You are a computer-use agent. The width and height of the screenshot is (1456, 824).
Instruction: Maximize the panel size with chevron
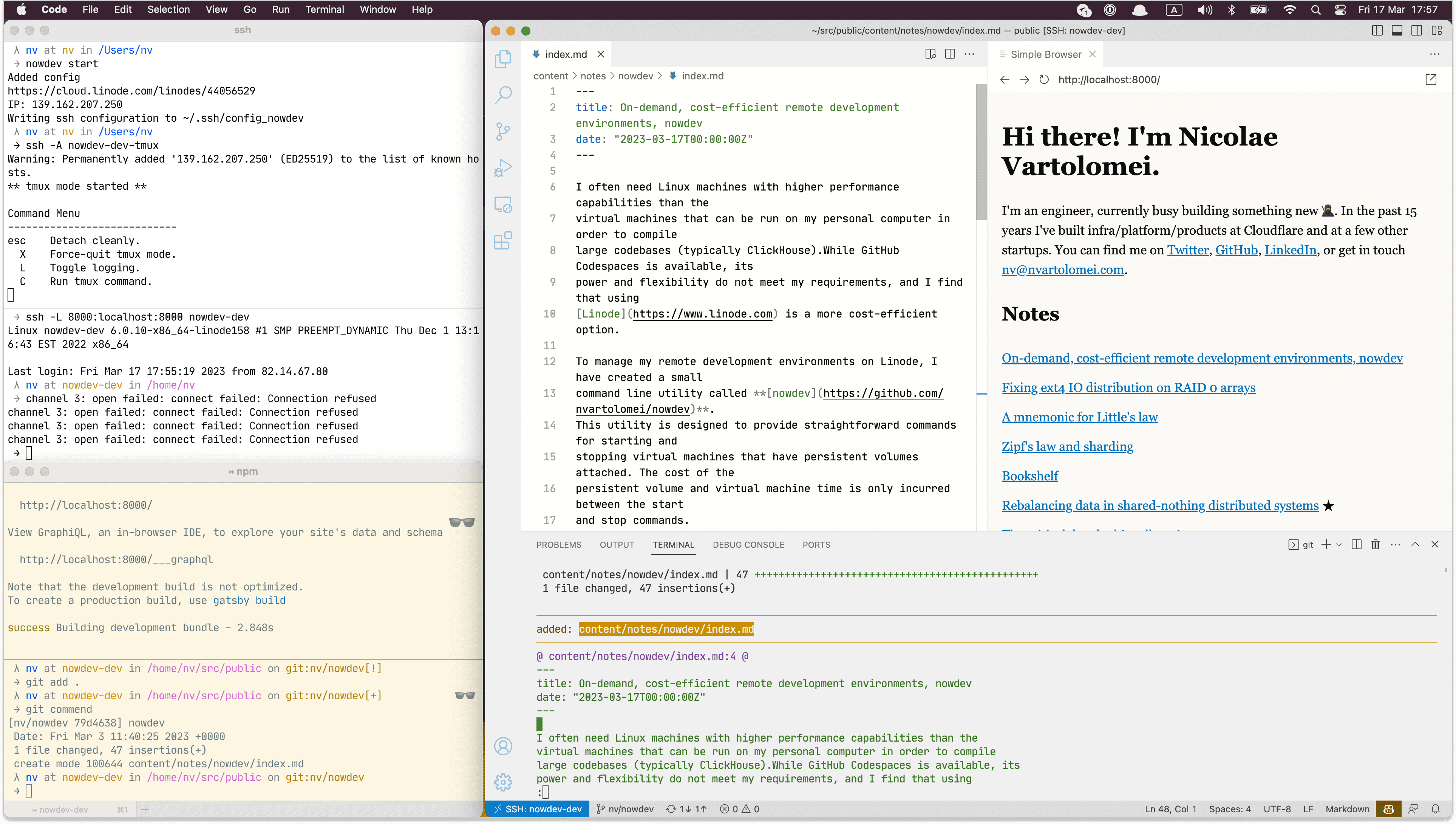tap(1415, 544)
